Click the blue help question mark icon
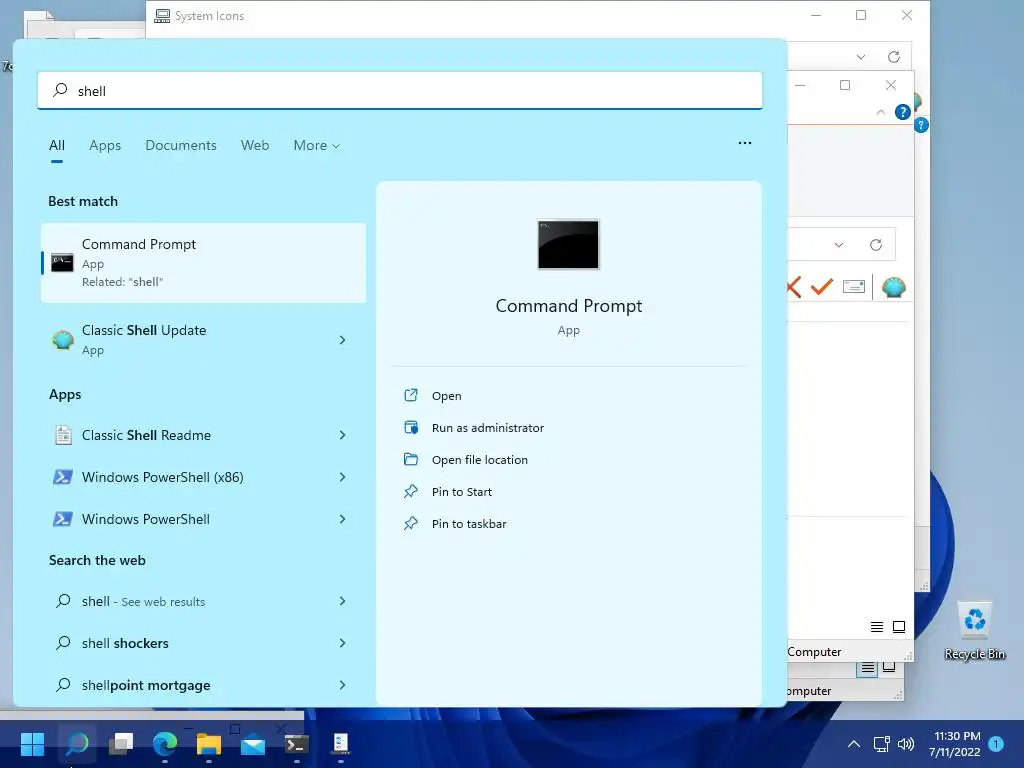 click(903, 112)
